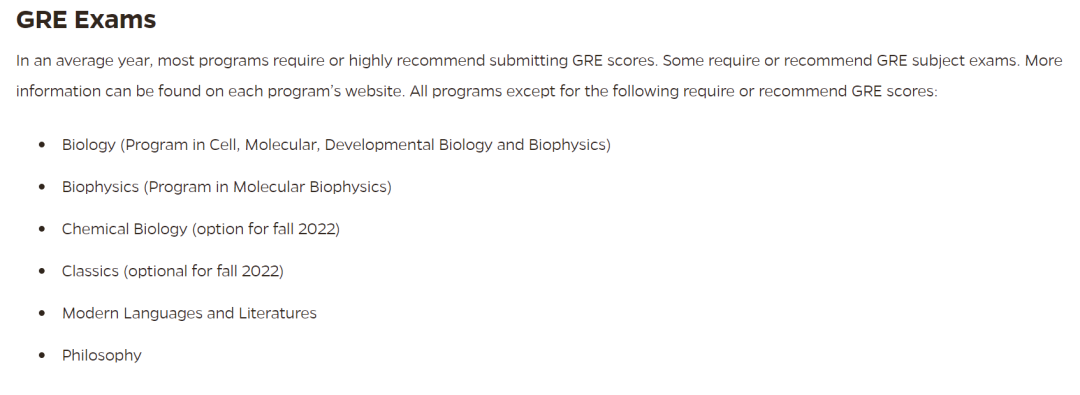Click the bullet before Philosophy
Image resolution: width=1080 pixels, height=395 pixels.
[43, 355]
